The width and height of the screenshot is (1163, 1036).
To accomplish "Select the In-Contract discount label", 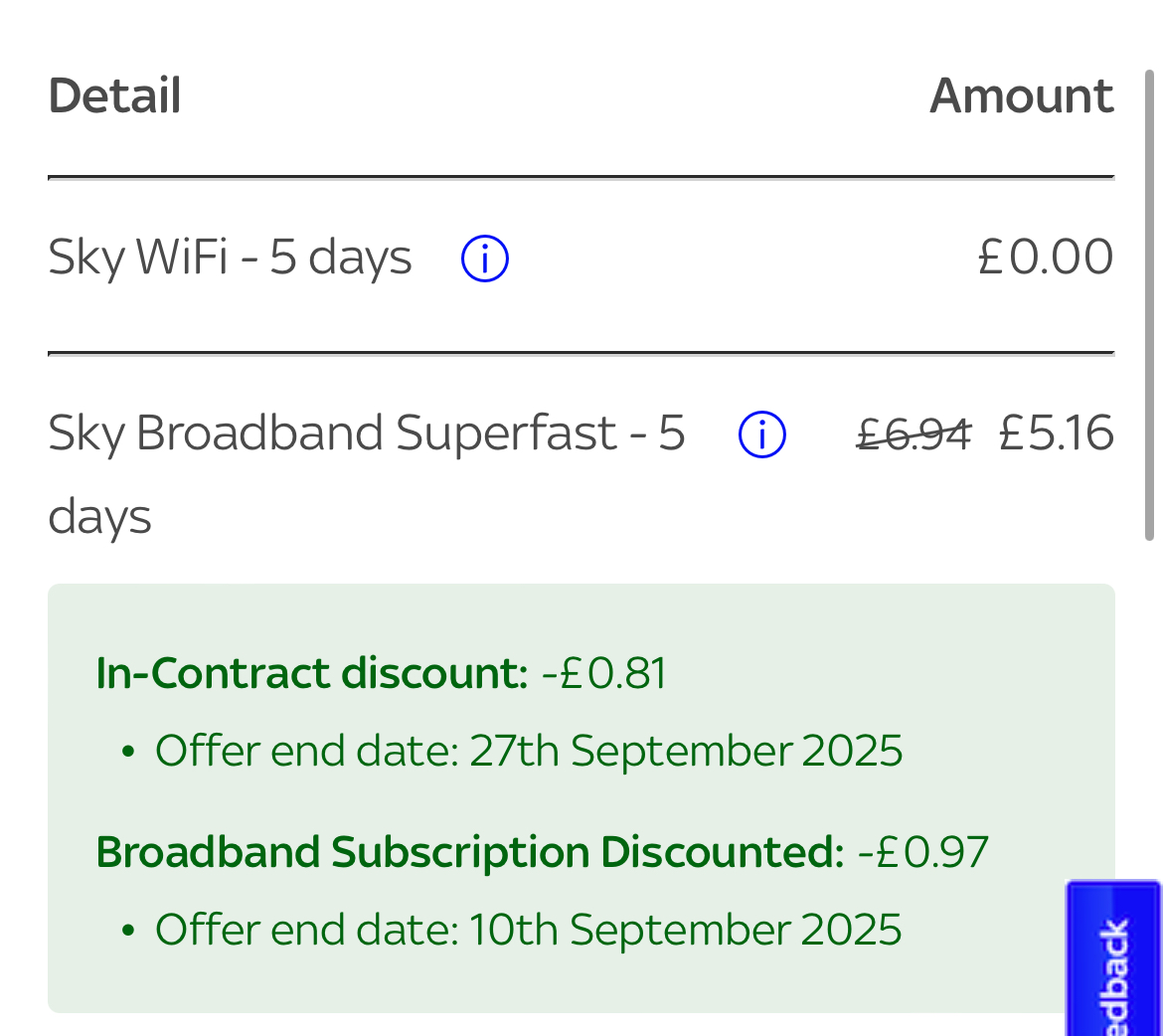I will [x=311, y=672].
